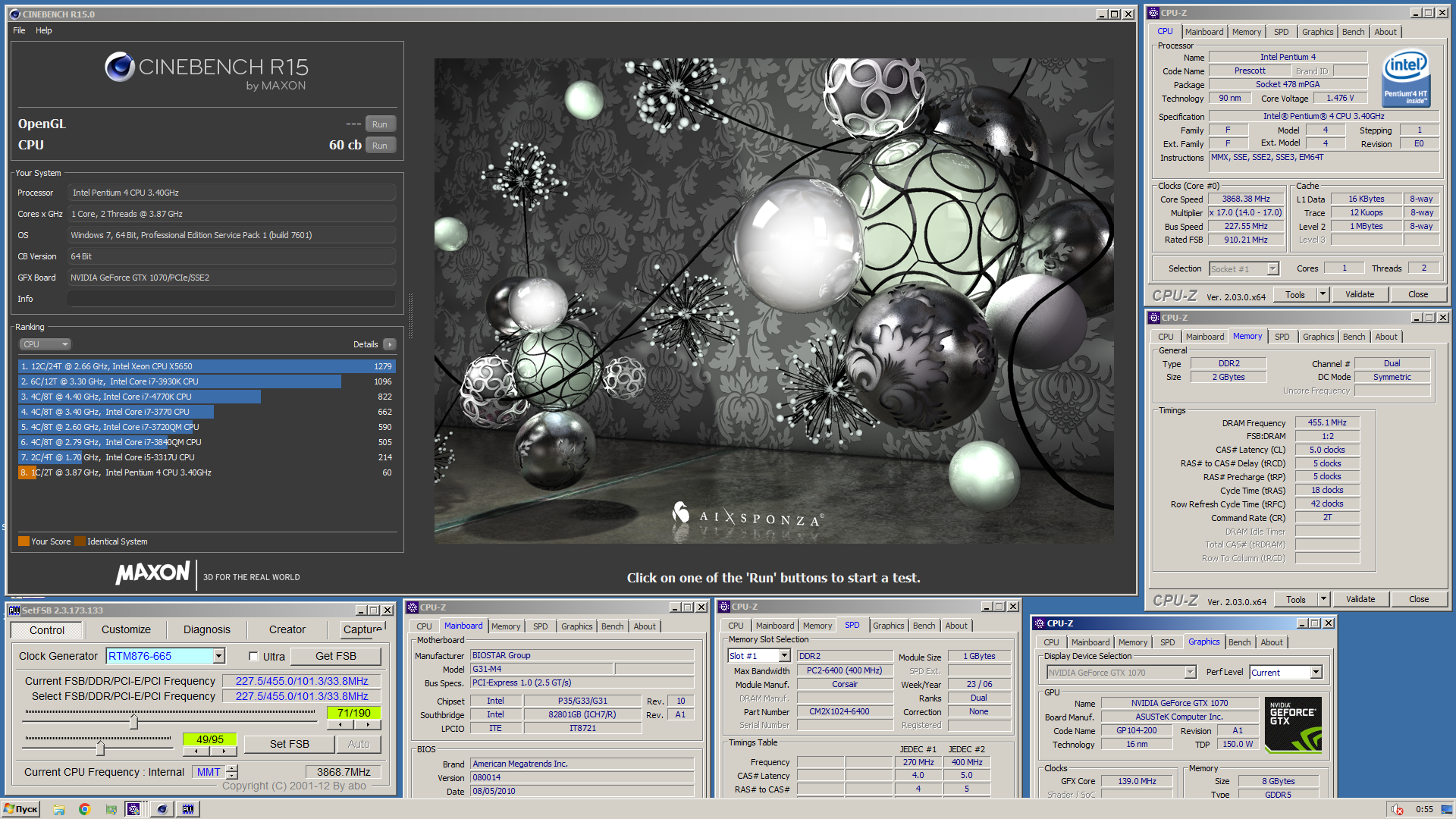This screenshot has width=1456, height=819.
Task: Open the Clock Generator RTM876-665 dropdown
Action: (x=219, y=656)
